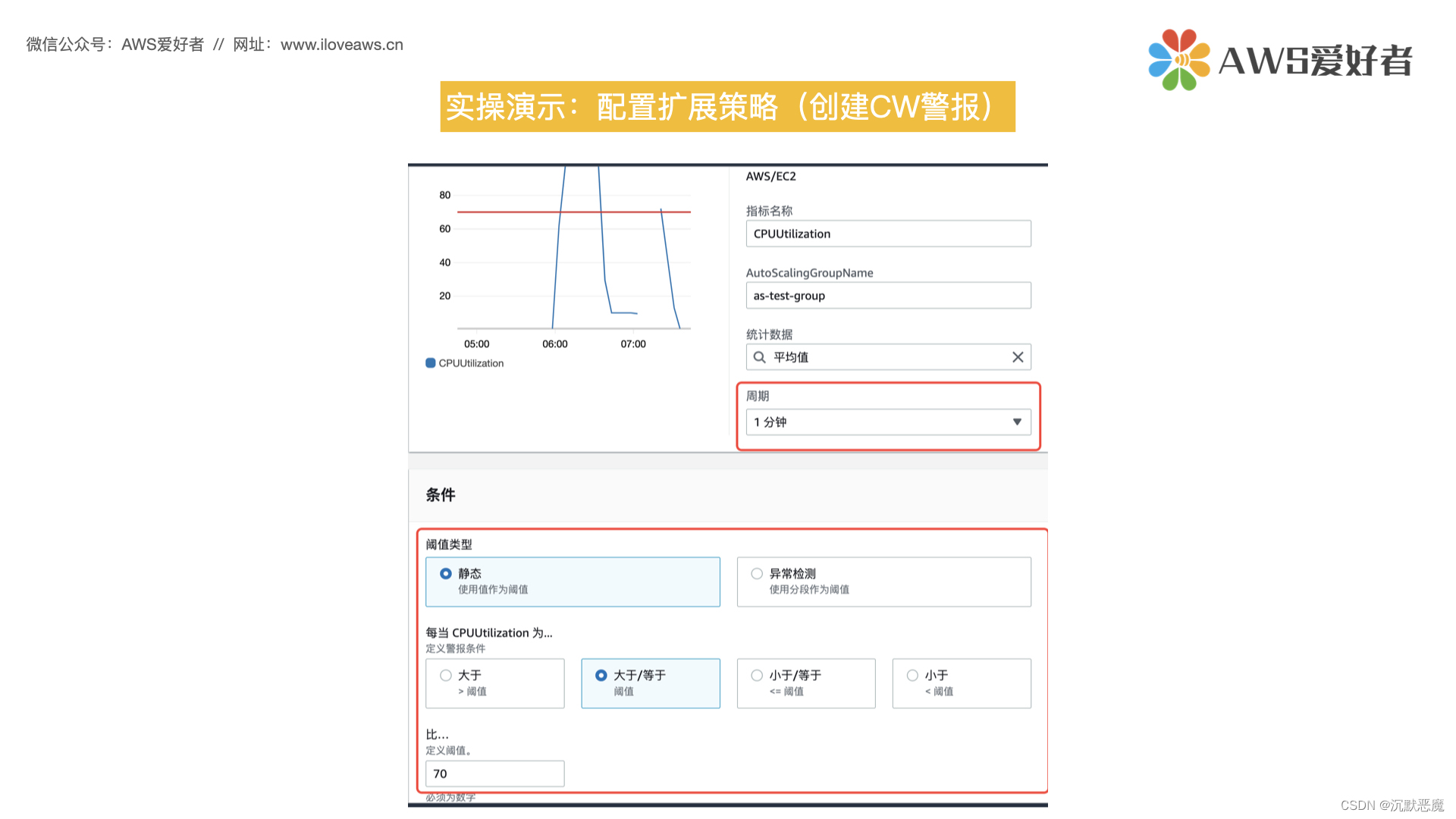The width and height of the screenshot is (1456, 819).
Task: Open the 周期 period dropdown arrow
Action: click(x=1017, y=422)
